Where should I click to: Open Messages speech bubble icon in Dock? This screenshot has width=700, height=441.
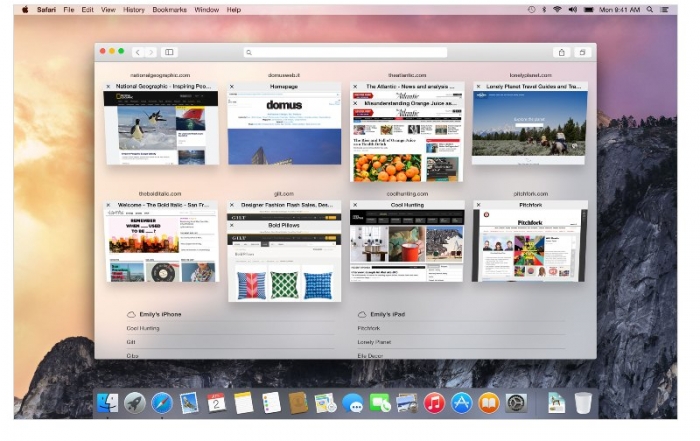coord(353,404)
